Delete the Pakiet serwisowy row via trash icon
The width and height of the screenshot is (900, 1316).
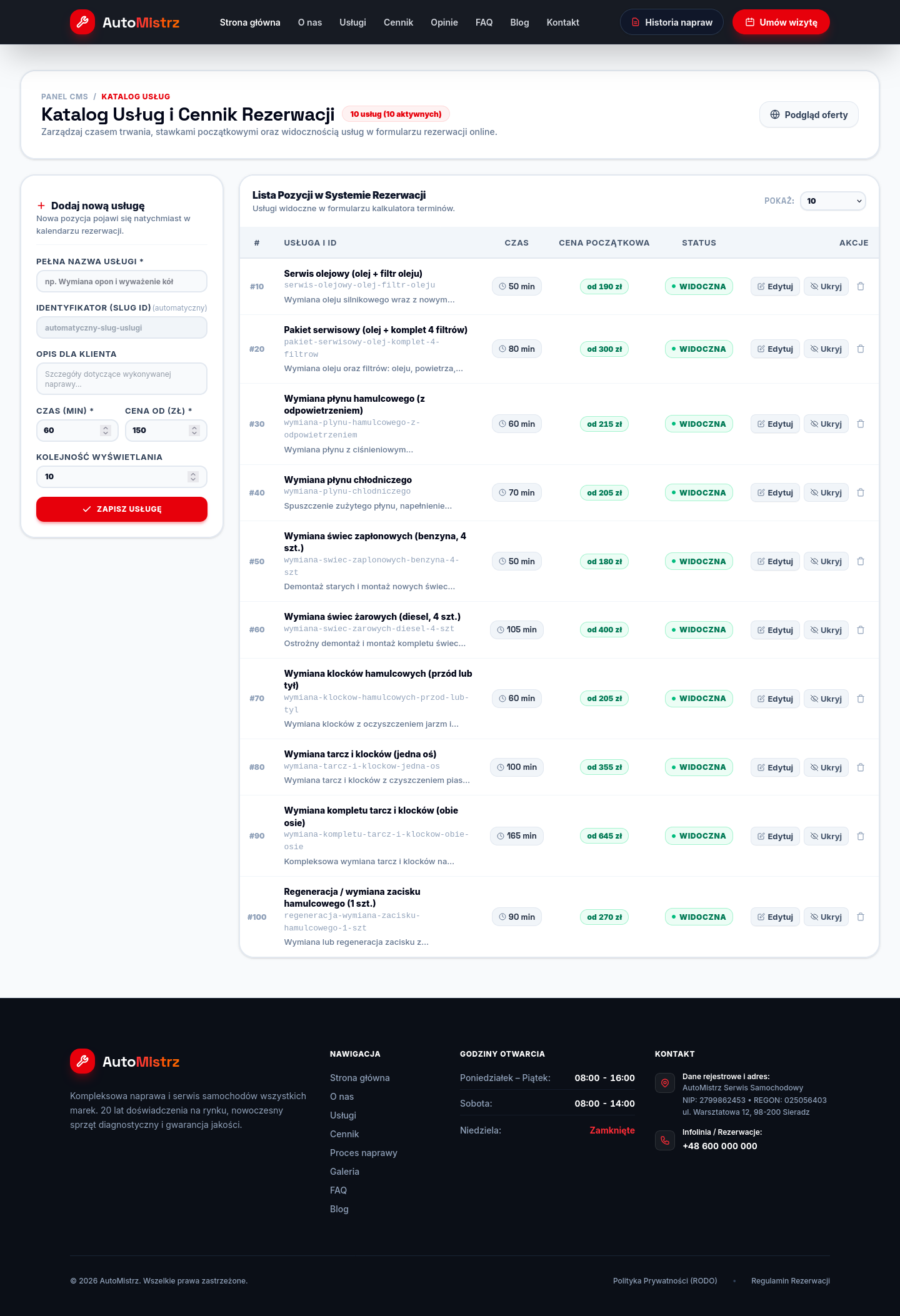click(861, 349)
